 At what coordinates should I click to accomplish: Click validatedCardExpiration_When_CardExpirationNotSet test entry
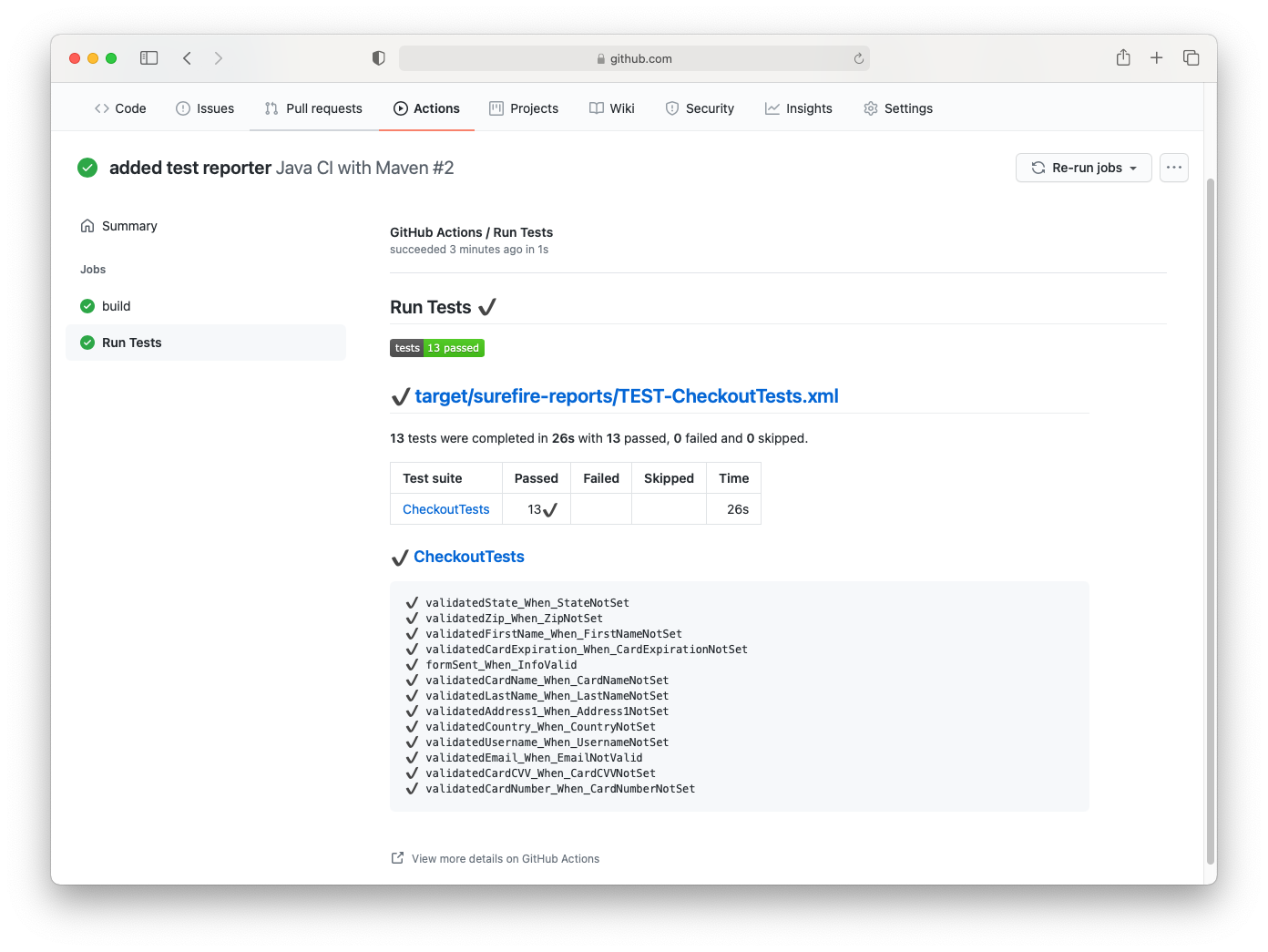coord(587,650)
